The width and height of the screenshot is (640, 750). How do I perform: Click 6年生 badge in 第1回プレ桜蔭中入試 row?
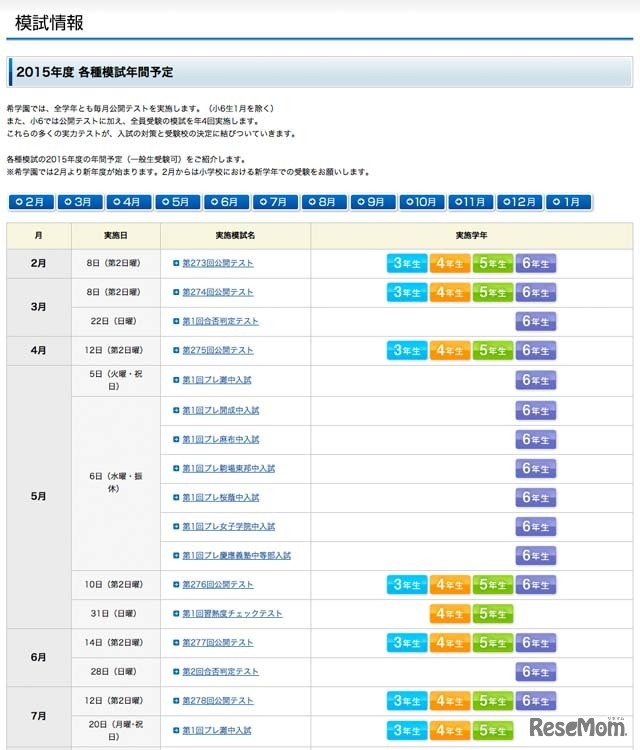536,497
